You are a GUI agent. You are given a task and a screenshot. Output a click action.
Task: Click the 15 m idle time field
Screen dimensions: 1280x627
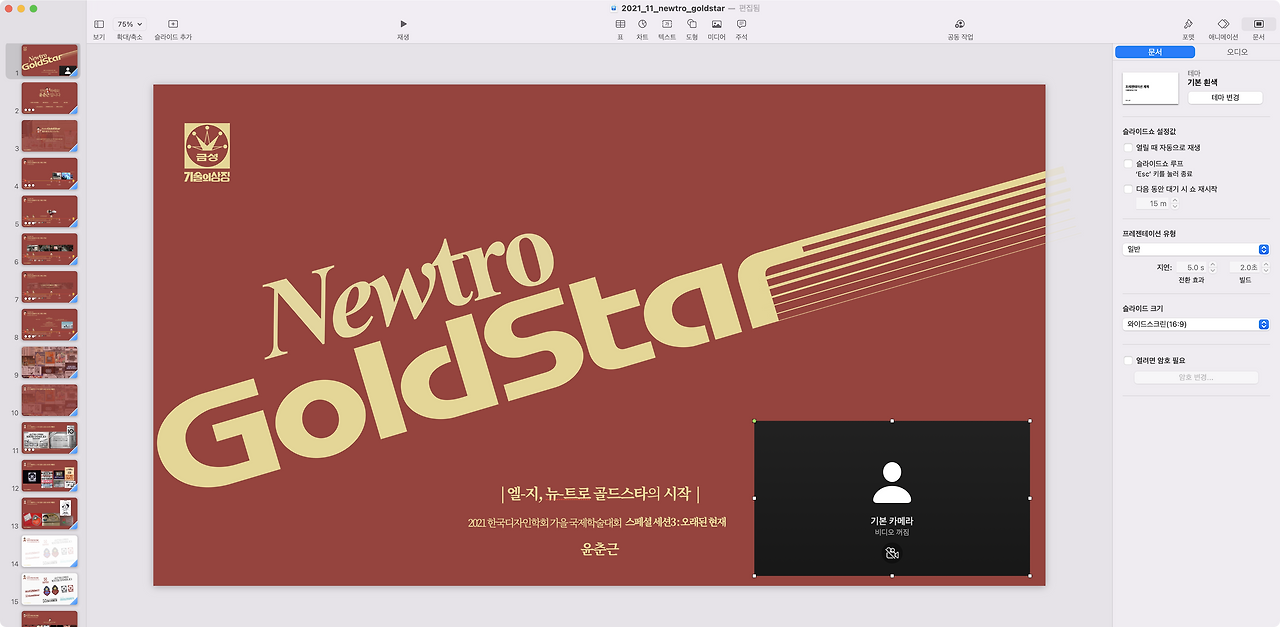tap(1152, 203)
